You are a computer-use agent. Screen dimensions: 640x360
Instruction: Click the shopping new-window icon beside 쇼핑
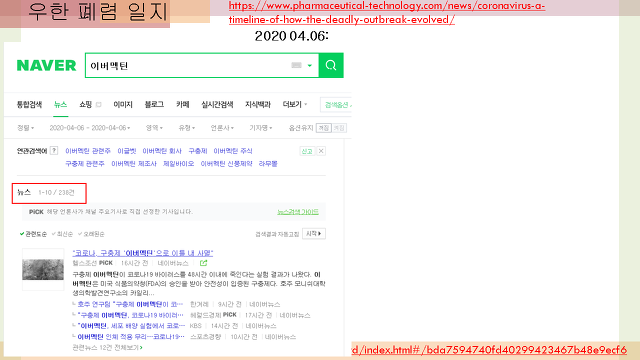(98, 104)
